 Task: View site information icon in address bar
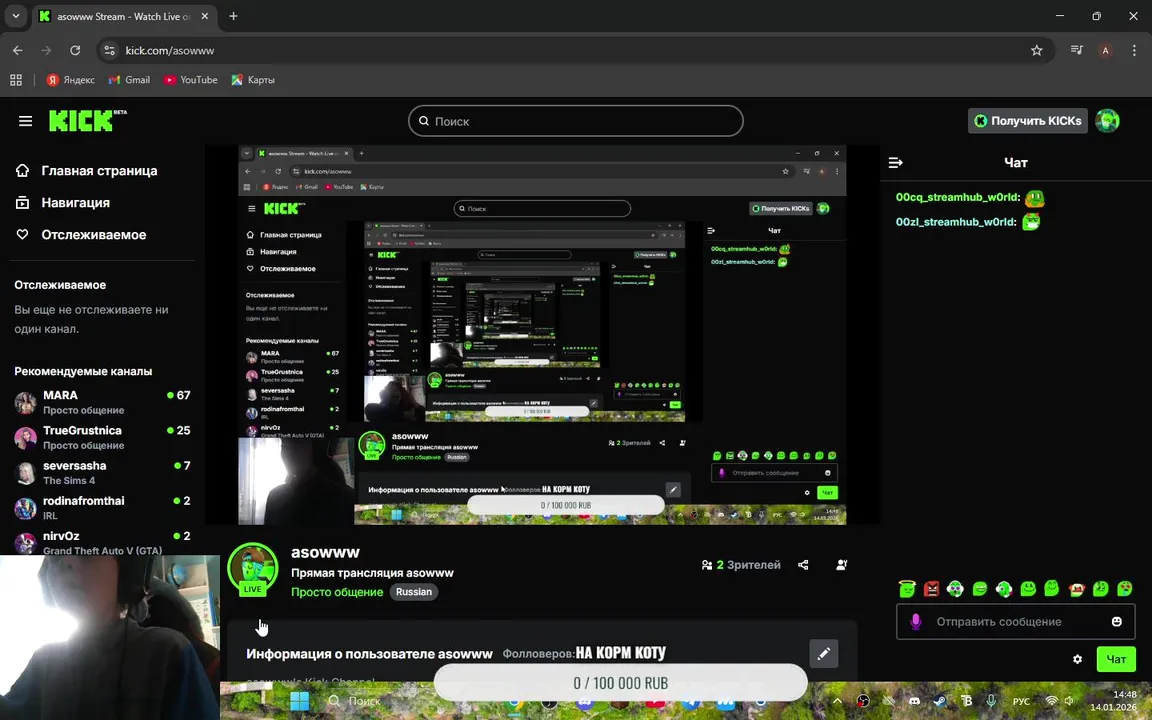(109, 51)
